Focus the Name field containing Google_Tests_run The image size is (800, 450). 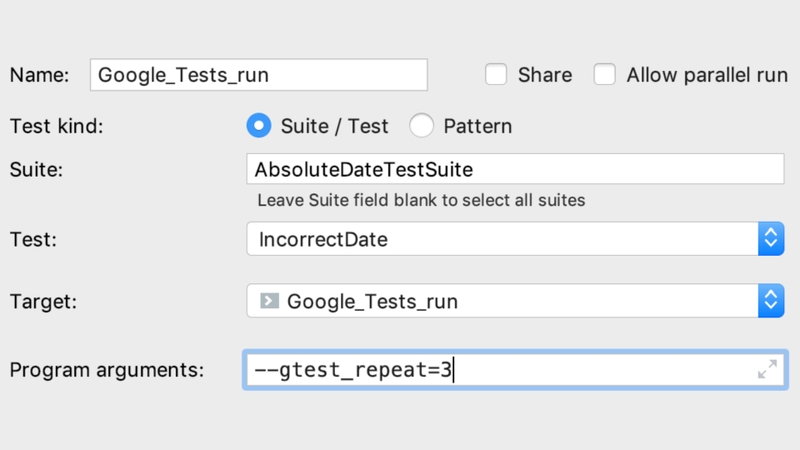pos(258,75)
